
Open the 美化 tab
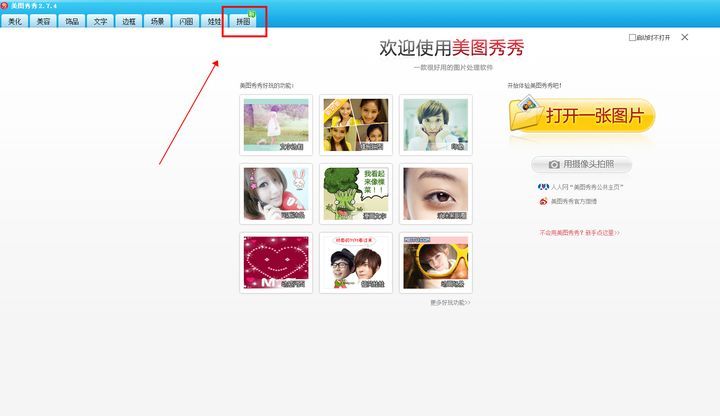15,21
